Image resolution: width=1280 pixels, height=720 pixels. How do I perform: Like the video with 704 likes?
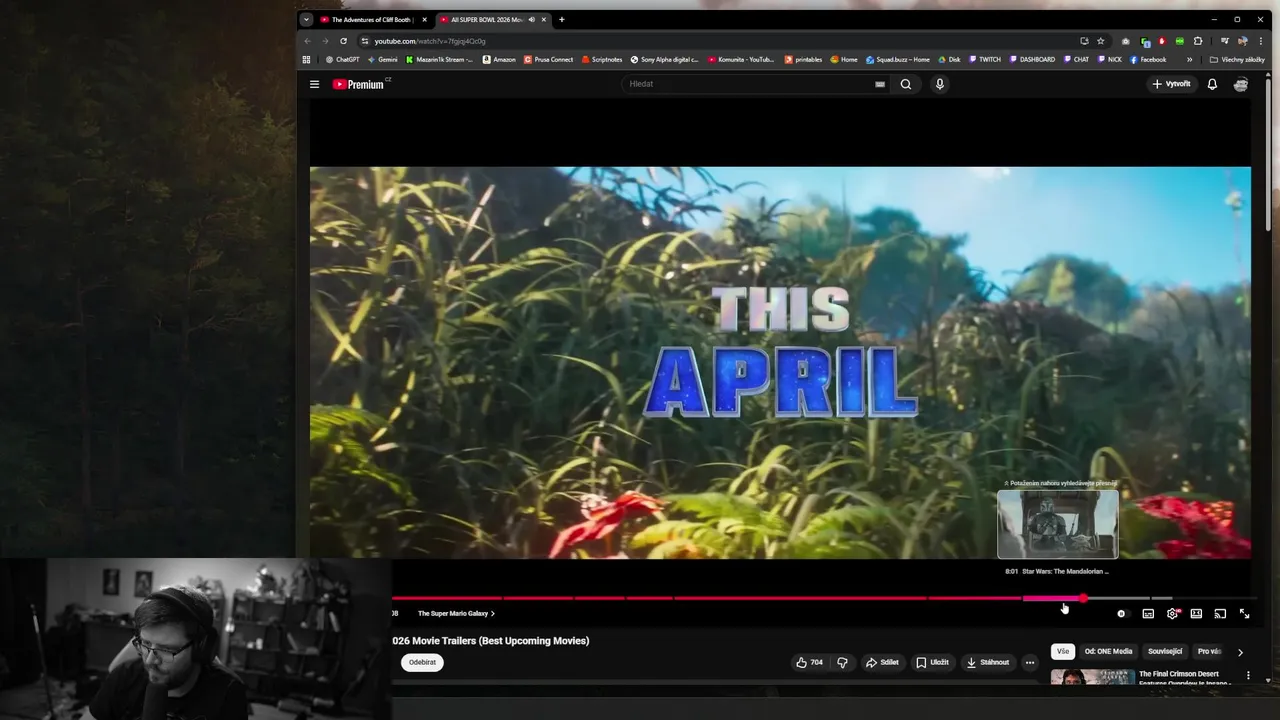pos(809,662)
